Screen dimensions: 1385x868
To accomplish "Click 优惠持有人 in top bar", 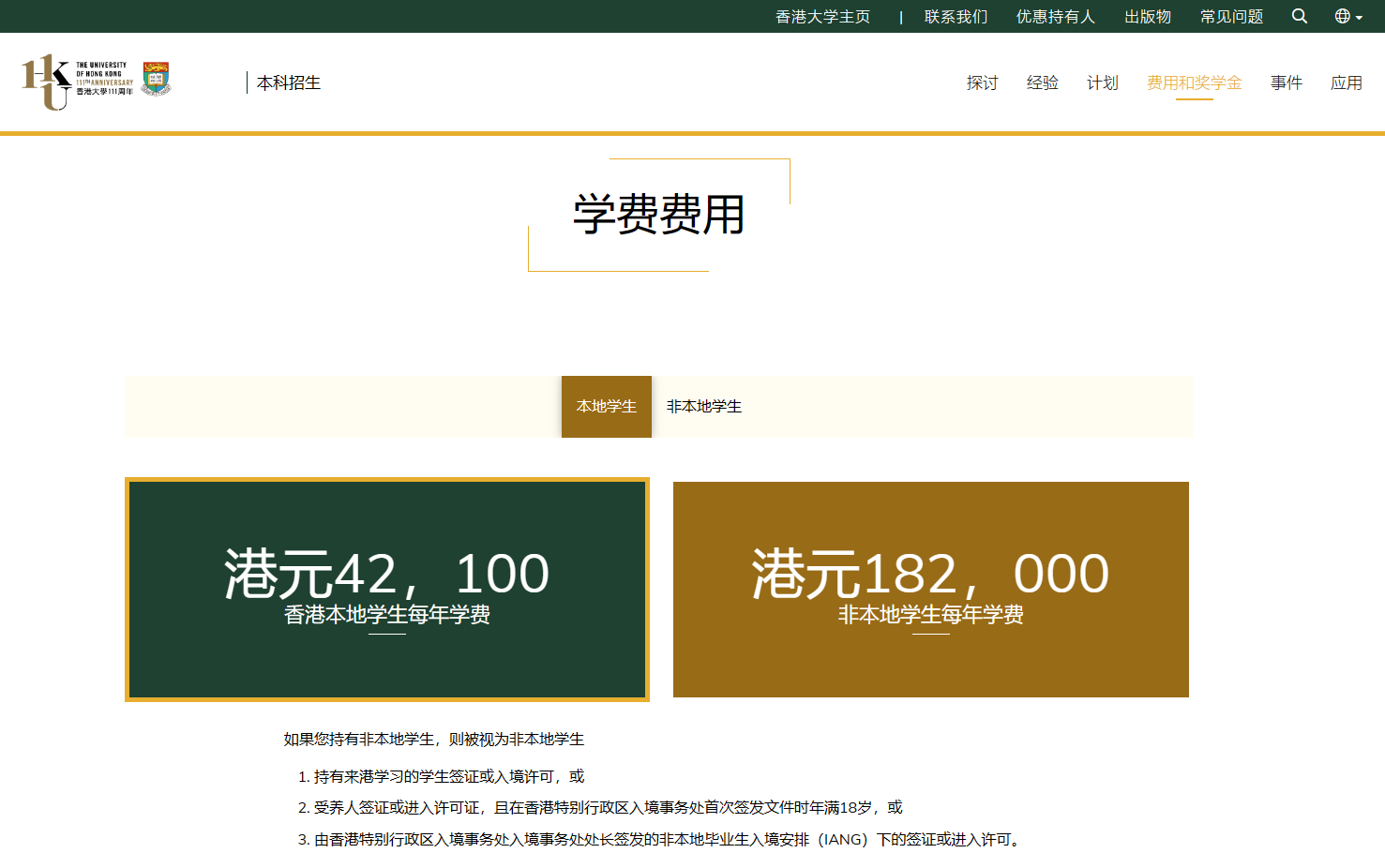I will click(x=1055, y=17).
